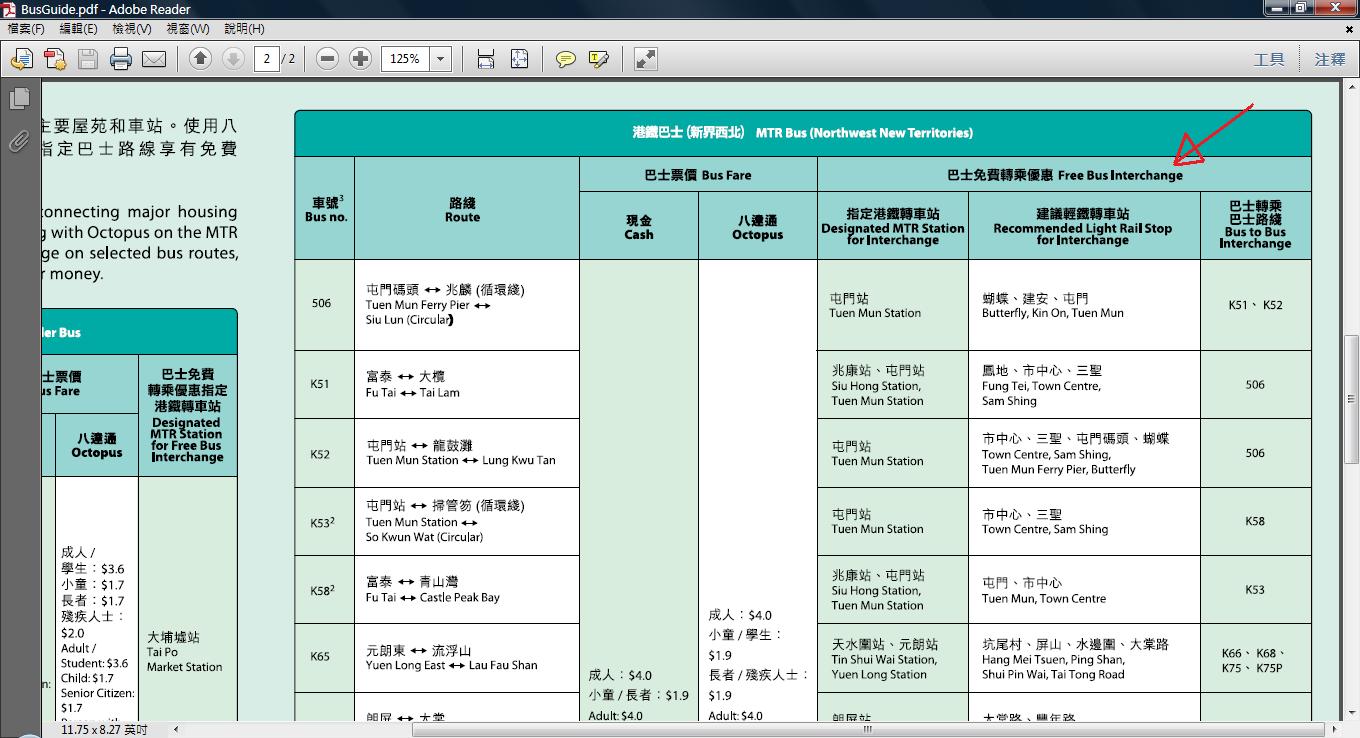The width and height of the screenshot is (1360, 738).
Task: Print the document using the printer icon
Action: (121, 59)
